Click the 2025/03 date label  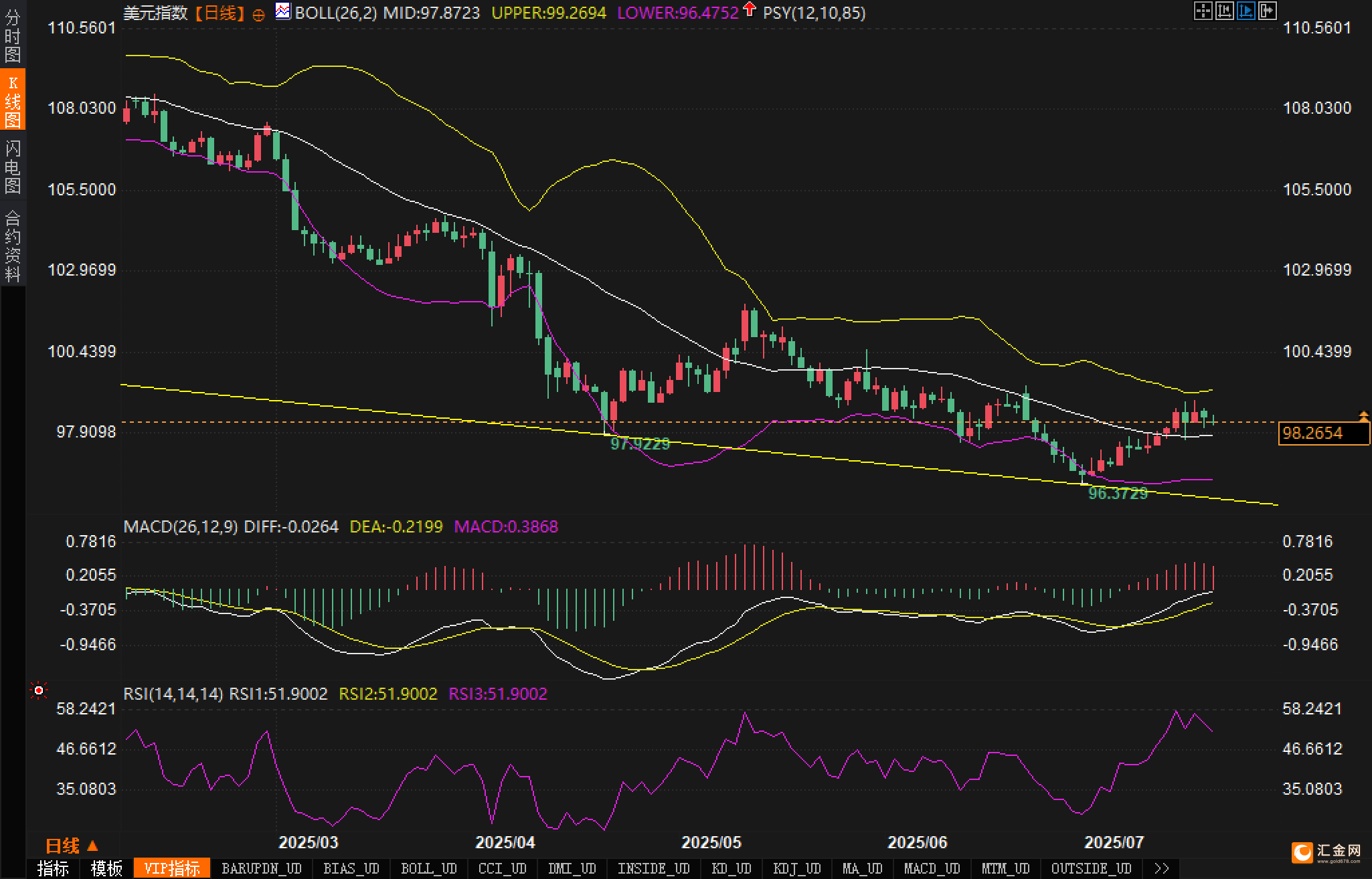(308, 842)
